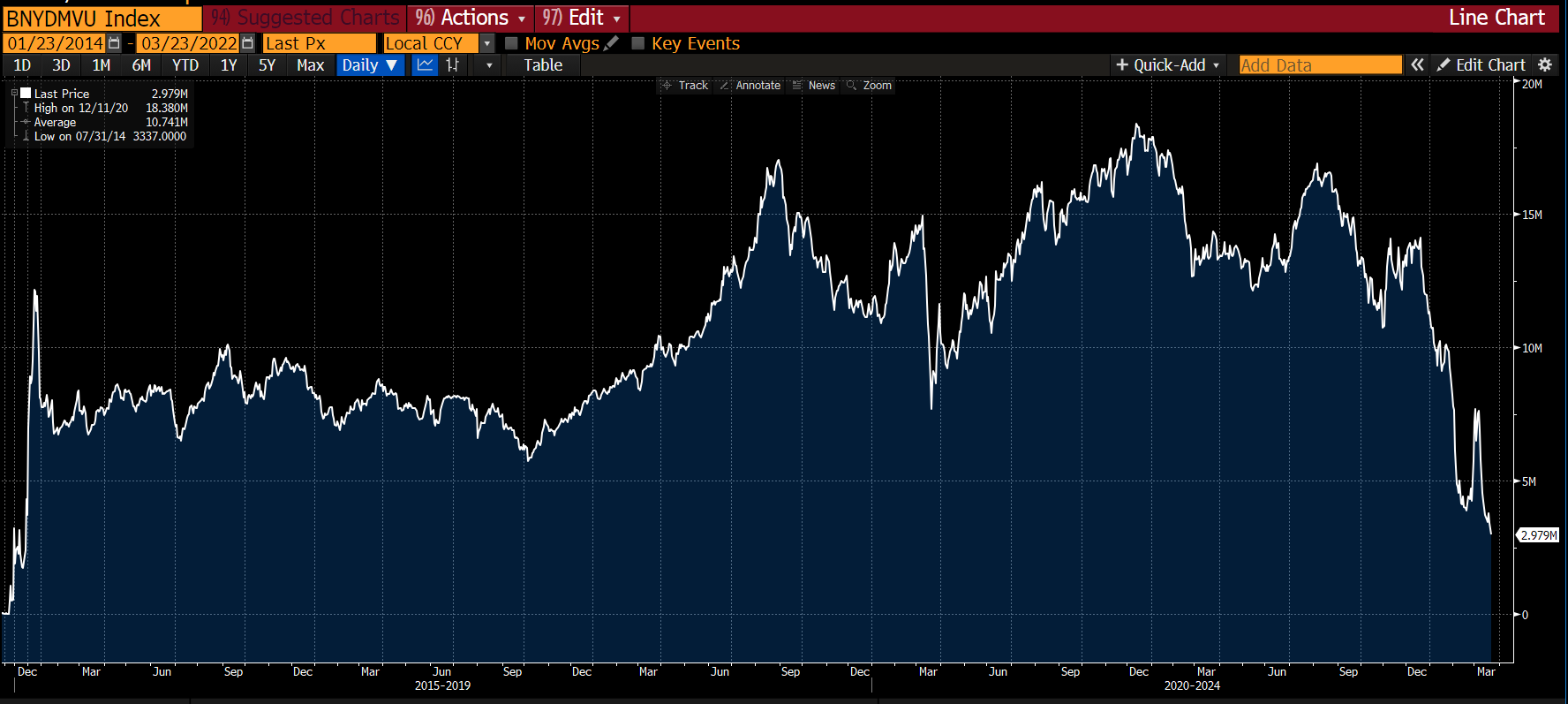
Task: Click the 2015-2019 axis period label
Action: coord(442,685)
